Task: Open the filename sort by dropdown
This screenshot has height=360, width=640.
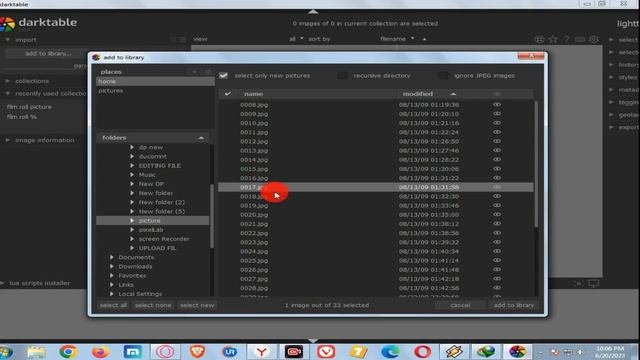Action: [397, 39]
